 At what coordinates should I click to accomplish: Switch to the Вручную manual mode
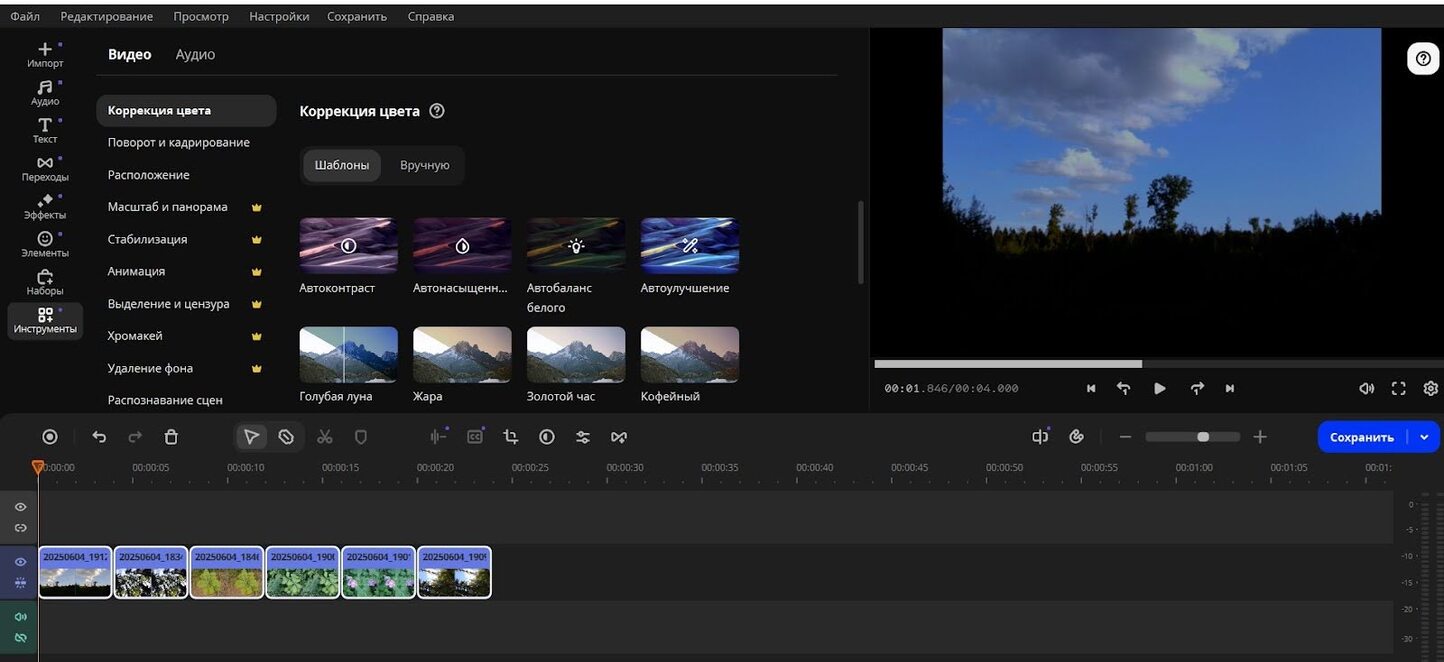pos(424,165)
